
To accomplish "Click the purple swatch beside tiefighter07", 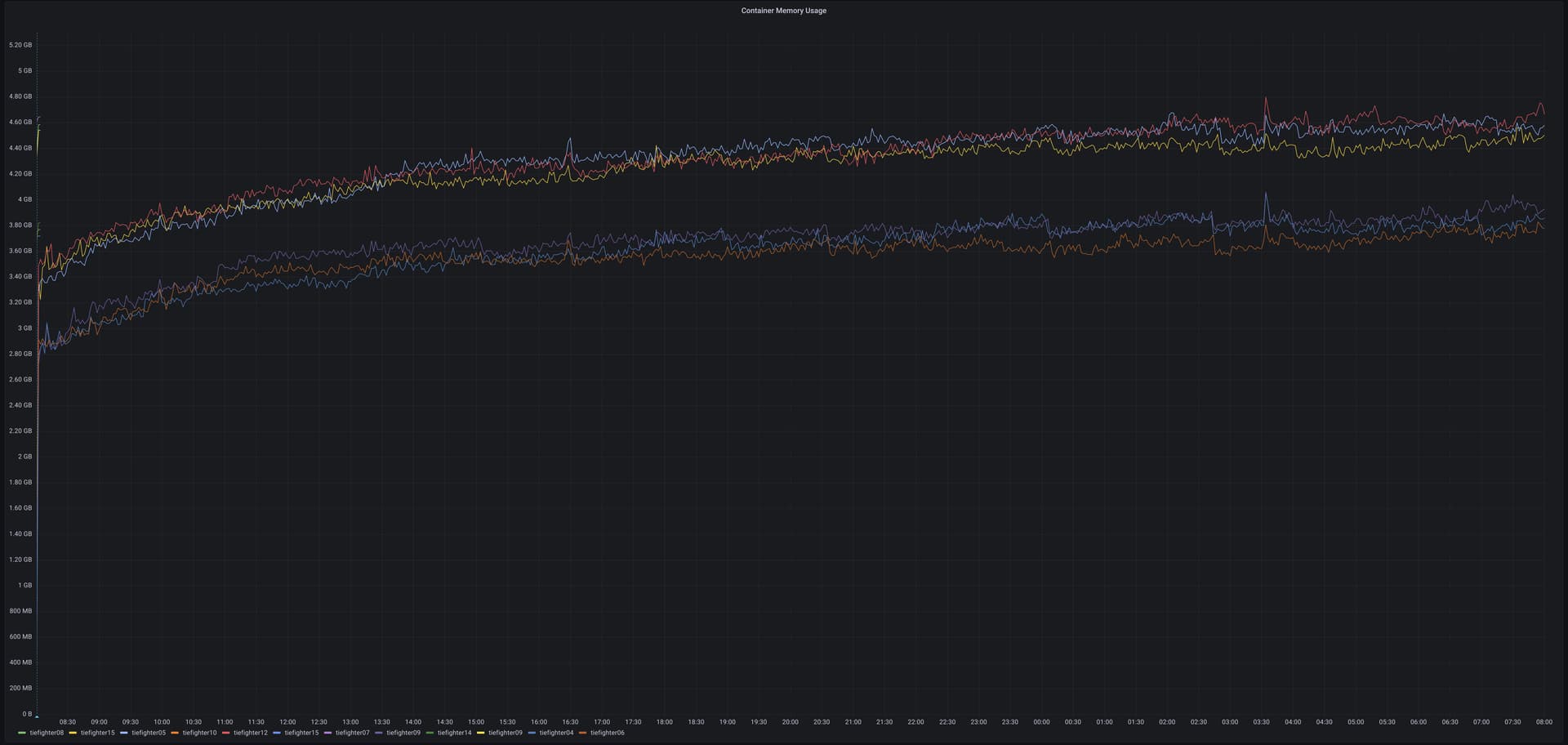I will point(328,733).
